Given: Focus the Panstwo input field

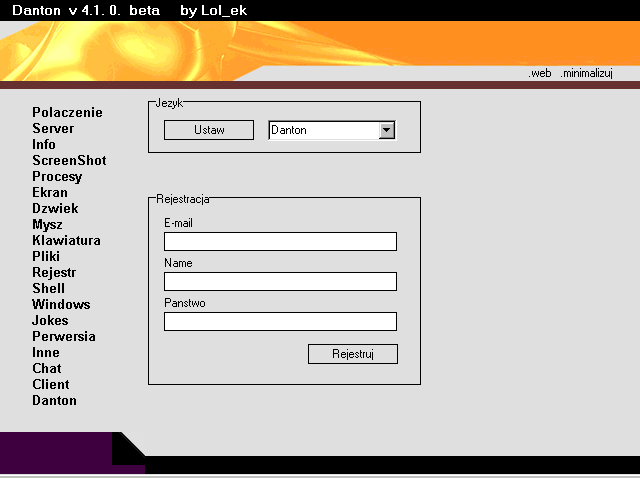Looking at the screenshot, I should pos(280,321).
